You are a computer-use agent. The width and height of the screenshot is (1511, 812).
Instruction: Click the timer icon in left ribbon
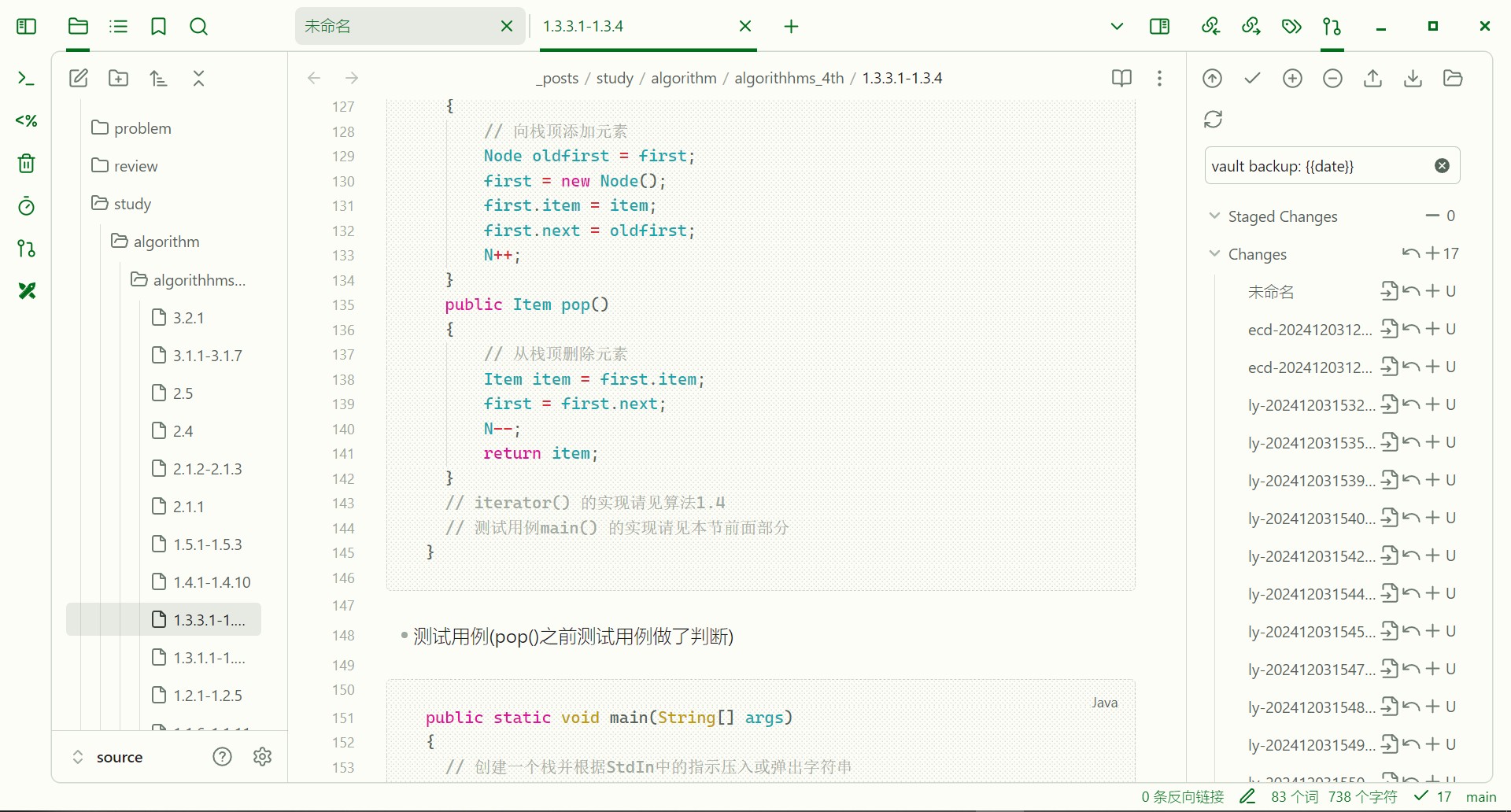pos(26,206)
